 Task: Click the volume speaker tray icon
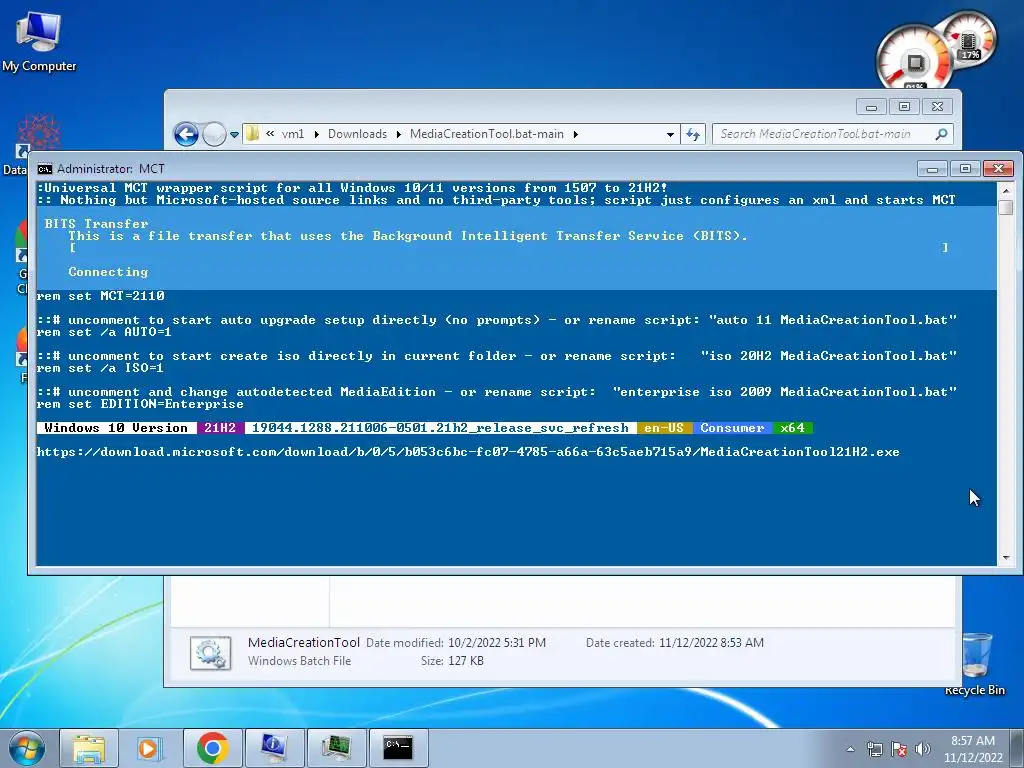pos(922,749)
